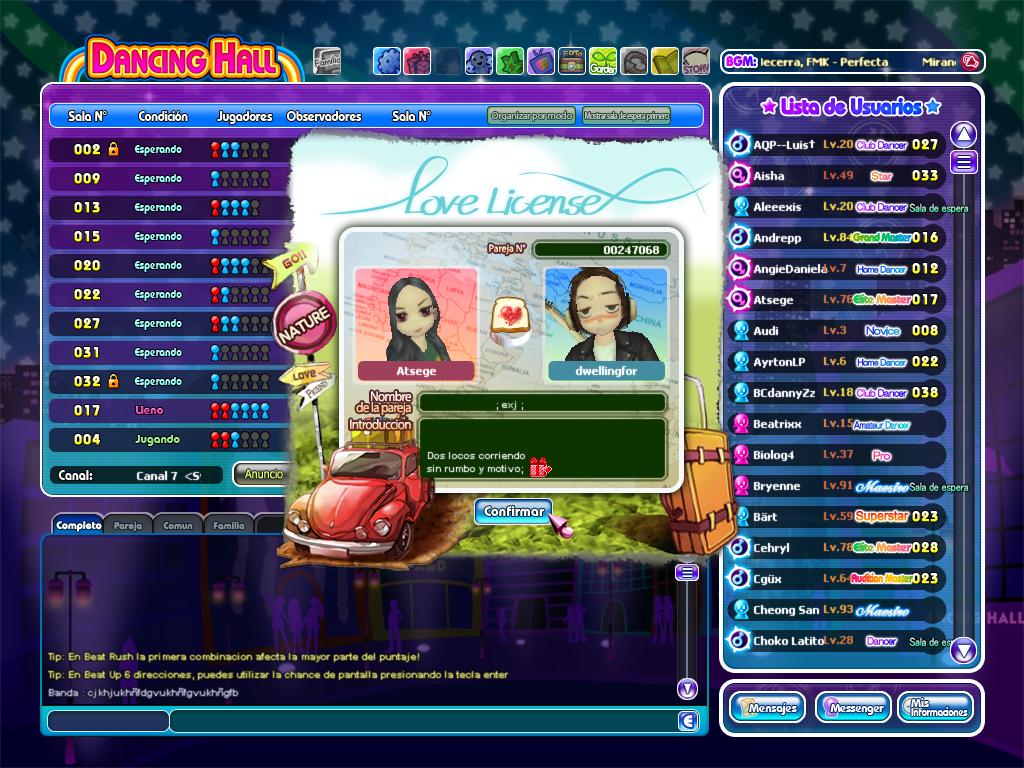1024x768 pixels.
Task: Select room 017 marked Lleno
Action: [x=170, y=410]
